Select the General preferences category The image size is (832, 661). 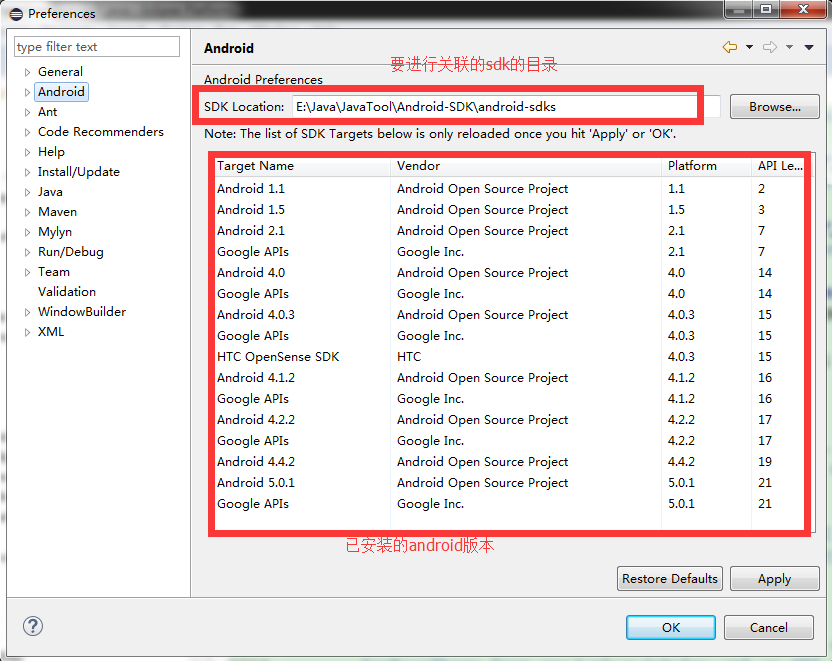click(60, 72)
